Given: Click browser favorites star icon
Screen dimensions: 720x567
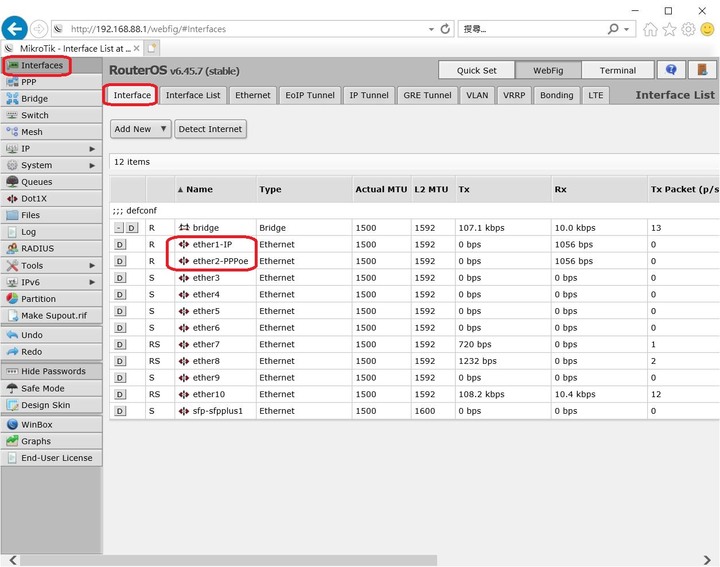Looking at the screenshot, I should [669, 29].
